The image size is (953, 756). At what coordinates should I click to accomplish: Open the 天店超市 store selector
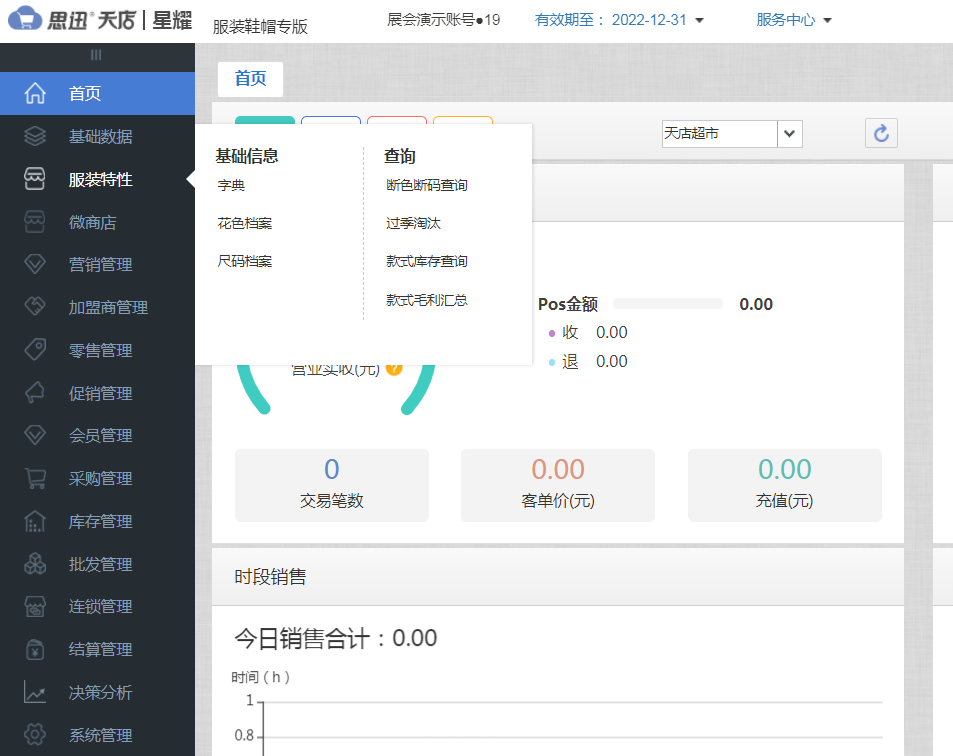pyautogui.click(x=731, y=133)
